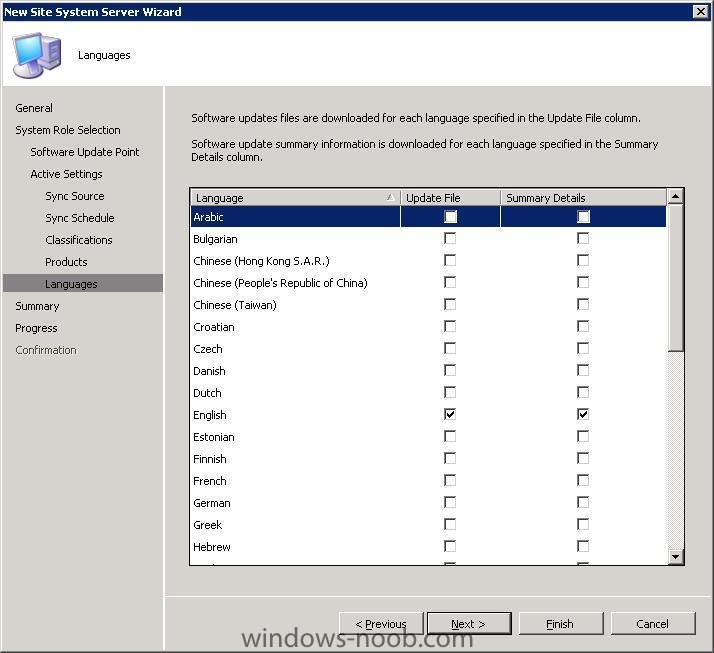Click the Update File column header
The height and width of the screenshot is (653, 714).
coord(450,198)
